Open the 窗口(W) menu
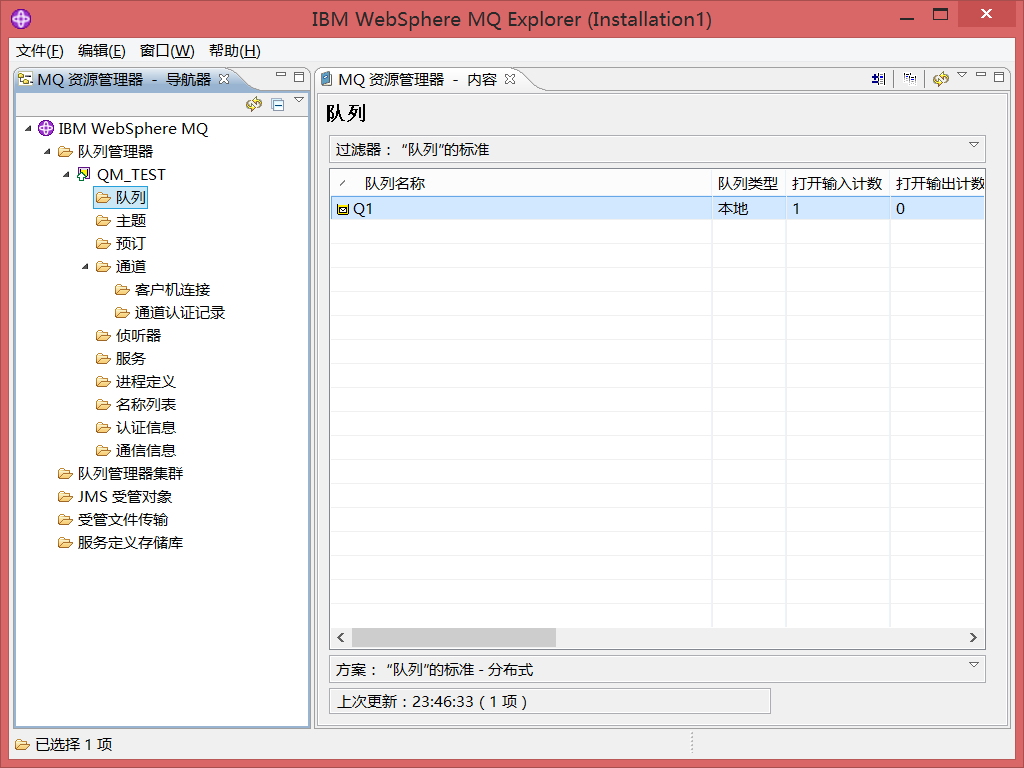Image resolution: width=1024 pixels, height=768 pixels. tap(167, 51)
